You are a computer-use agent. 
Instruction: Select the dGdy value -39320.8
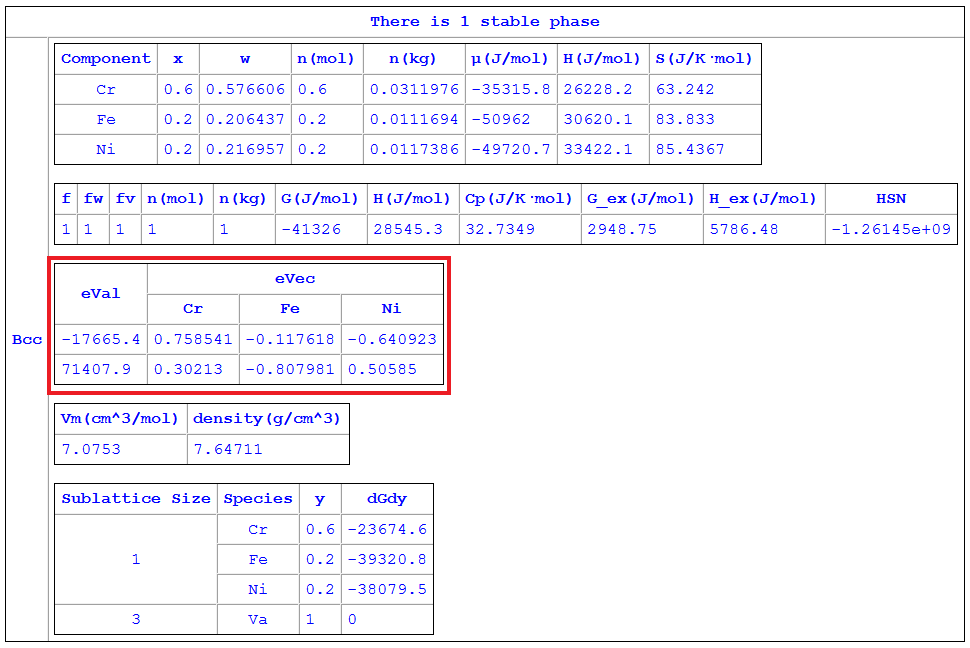[386, 559]
